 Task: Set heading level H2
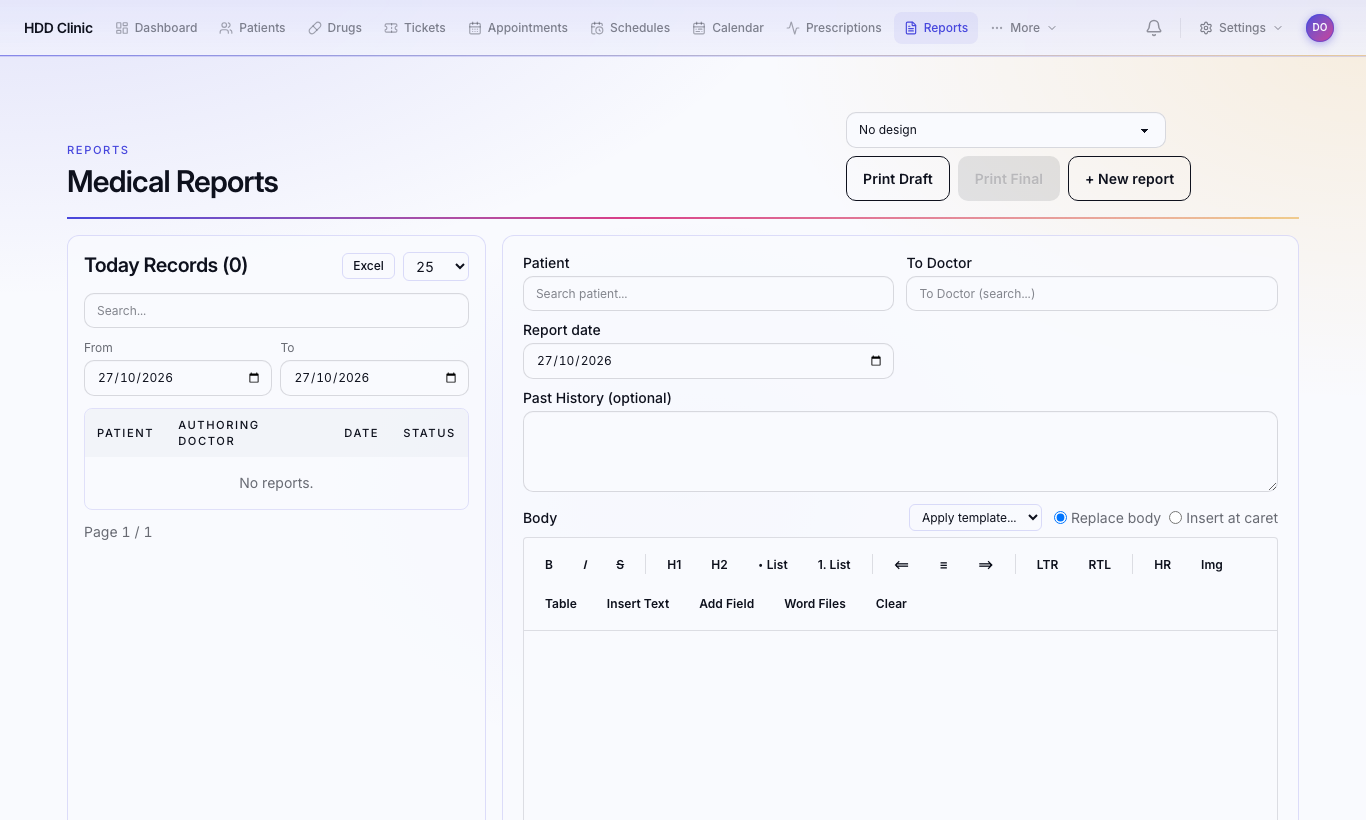pyautogui.click(x=719, y=565)
